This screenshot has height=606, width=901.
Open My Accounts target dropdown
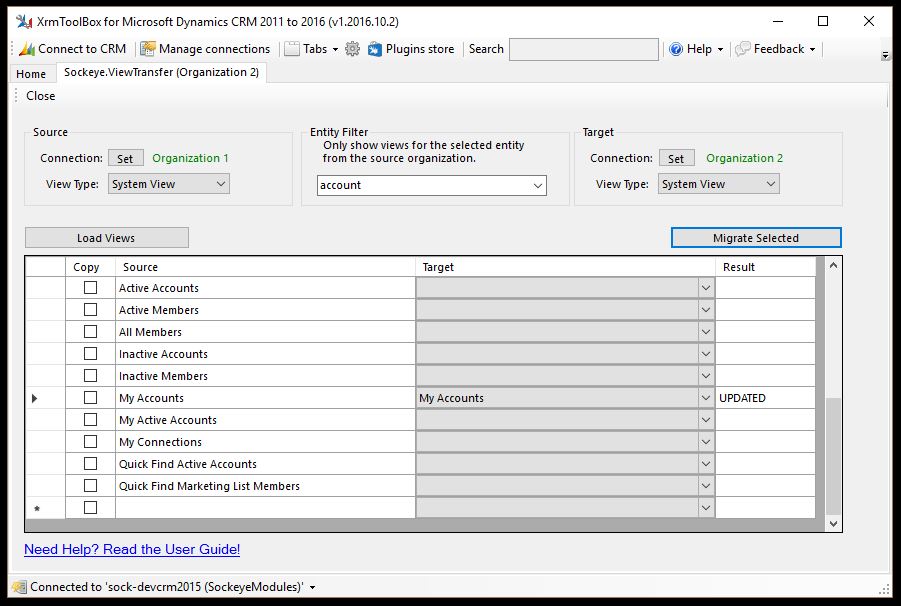tap(706, 397)
